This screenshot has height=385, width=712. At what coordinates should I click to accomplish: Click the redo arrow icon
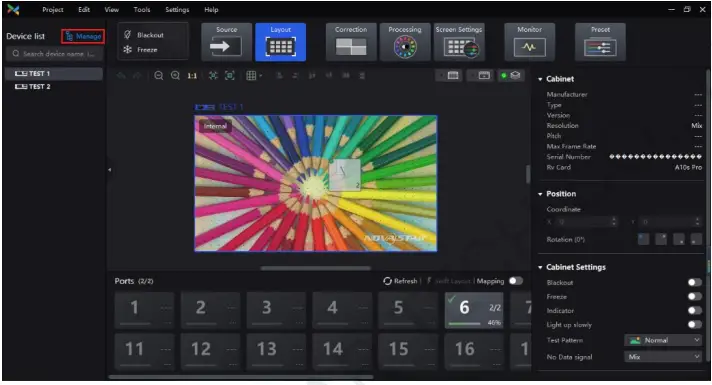137,76
